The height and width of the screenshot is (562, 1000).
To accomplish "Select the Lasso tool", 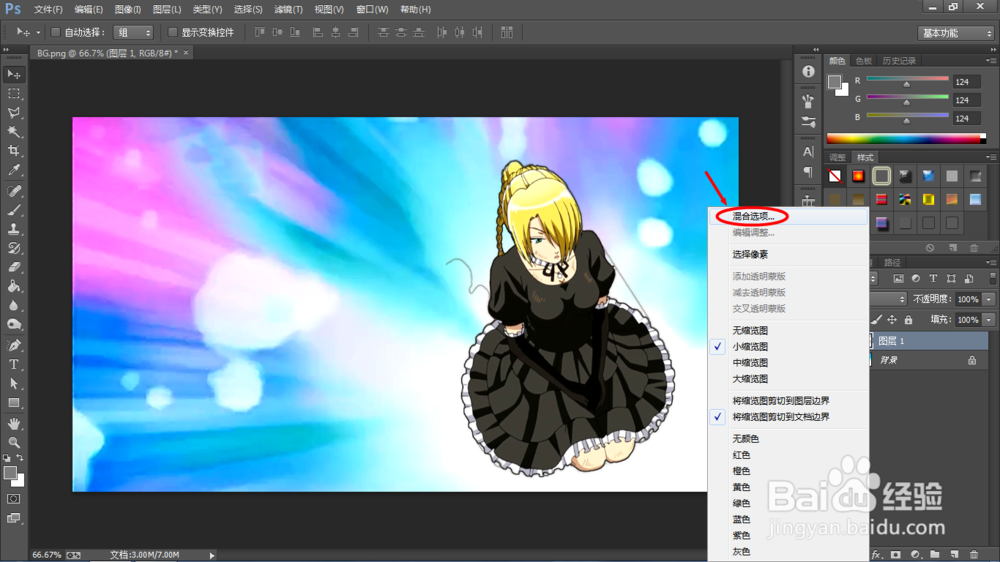I will (13, 113).
